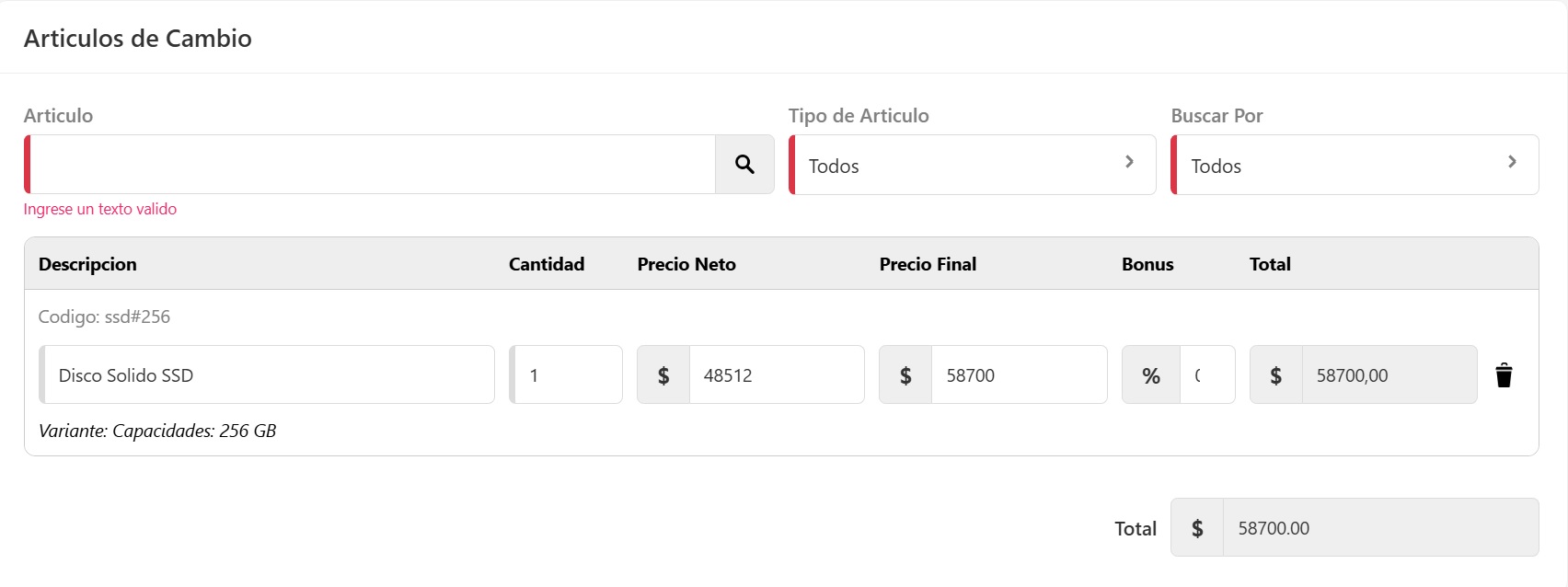Focus the Articulo search text field

tap(372, 165)
